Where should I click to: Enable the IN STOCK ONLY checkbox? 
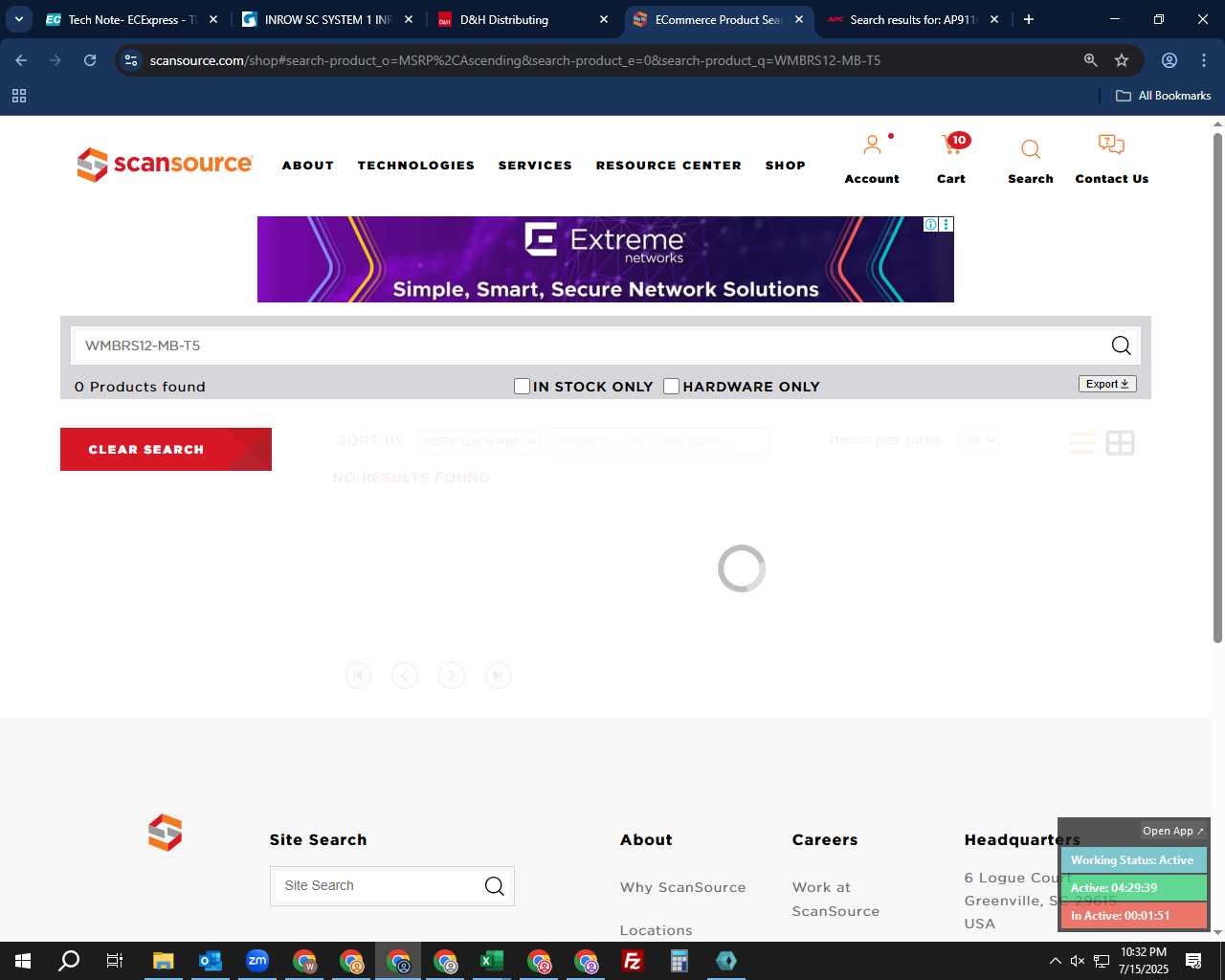pos(522,386)
